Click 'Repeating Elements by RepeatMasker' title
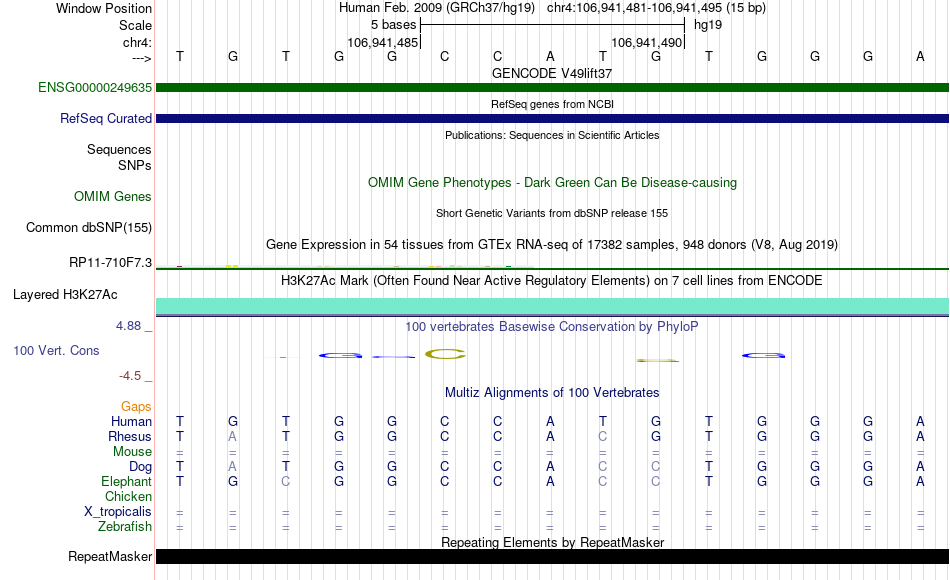950x580 pixels. tap(552, 542)
